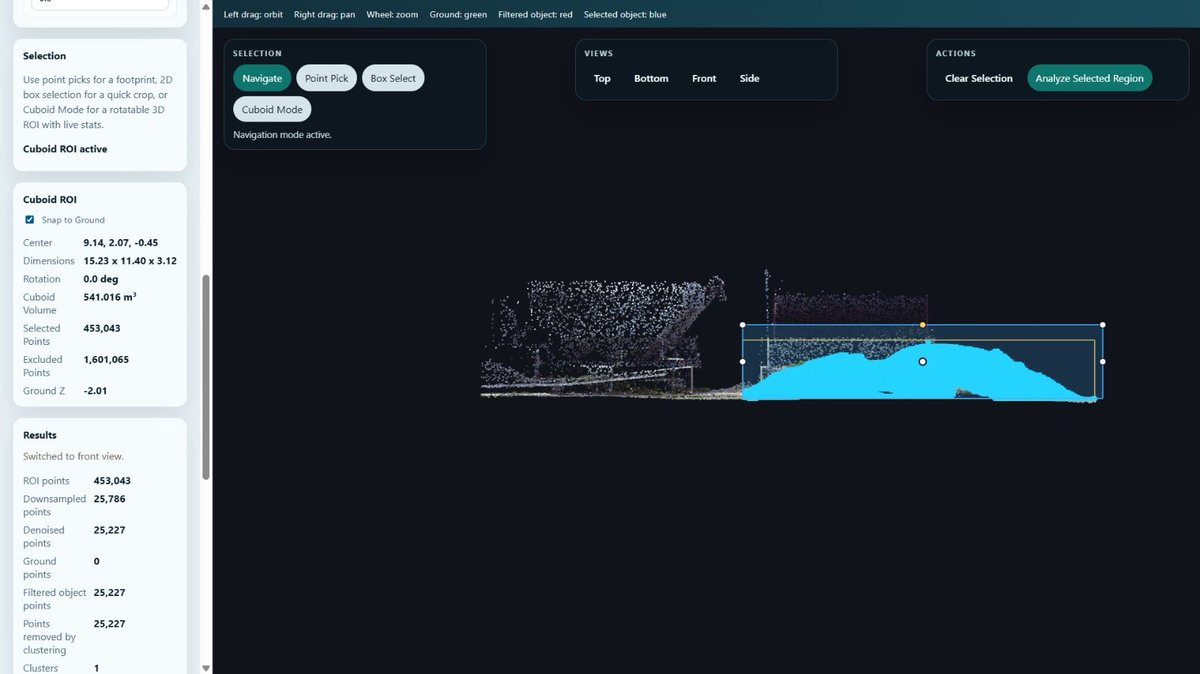Click Analyze Selected Region
The height and width of the screenshot is (674, 1200).
[x=1089, y=78]
